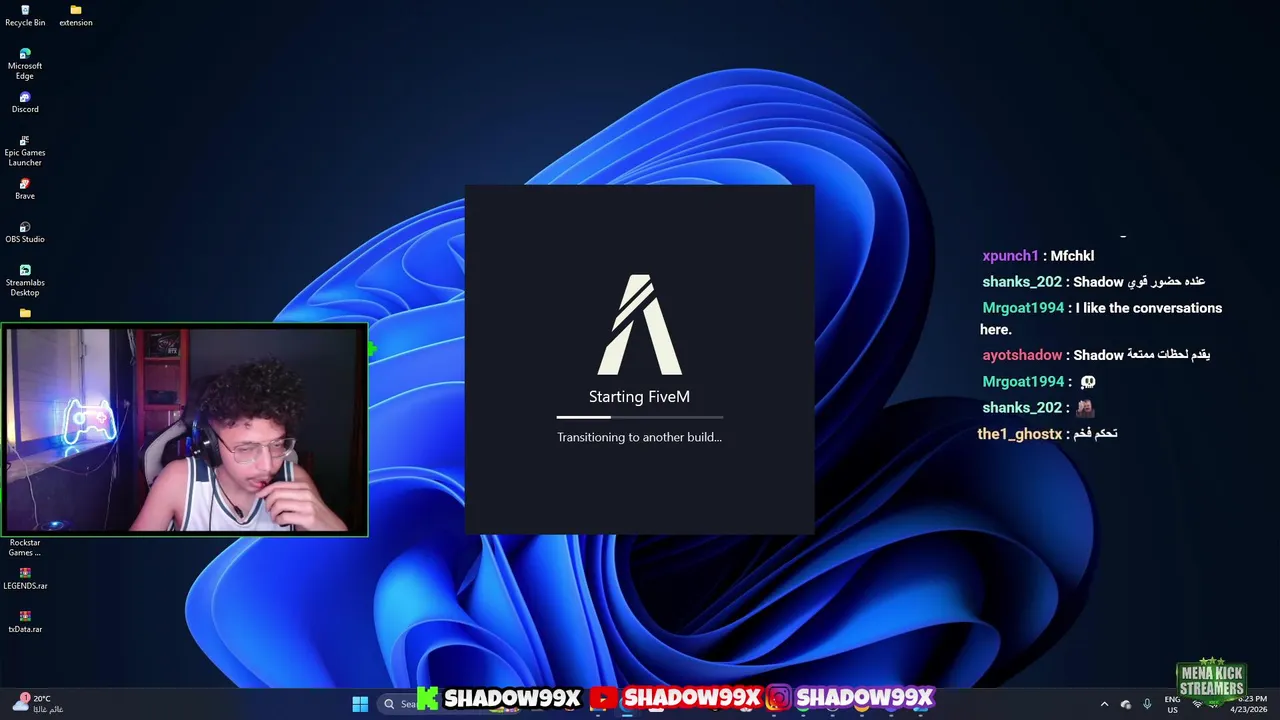The height and width of the screenshot is (720, 1280).
Task: Launch Brave browser shortcut
Action: (25, 189)
